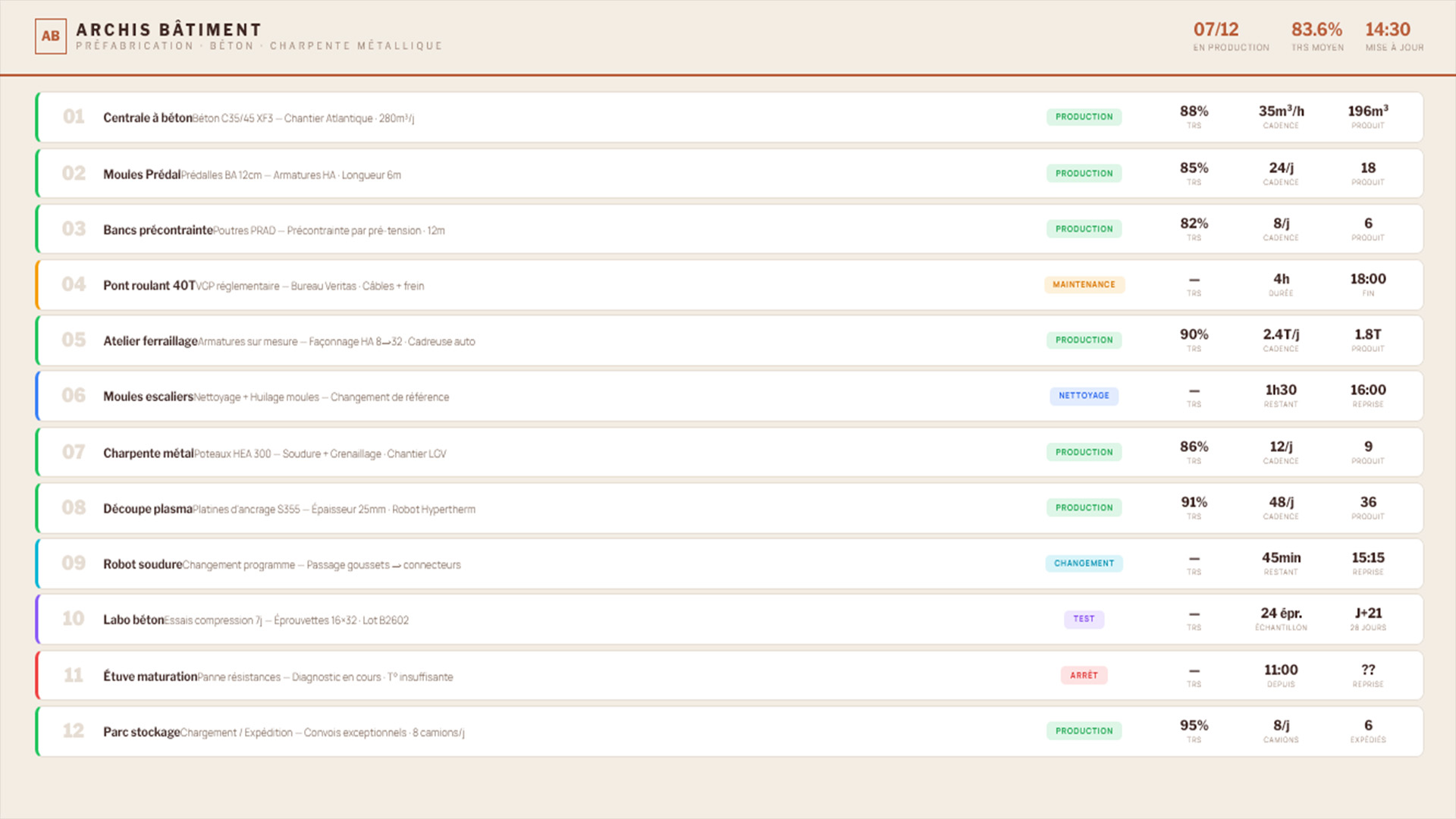Open the TEST badge on Labo béton row
Viewport: 1456px width, 819px height.
coord(1084,619)
